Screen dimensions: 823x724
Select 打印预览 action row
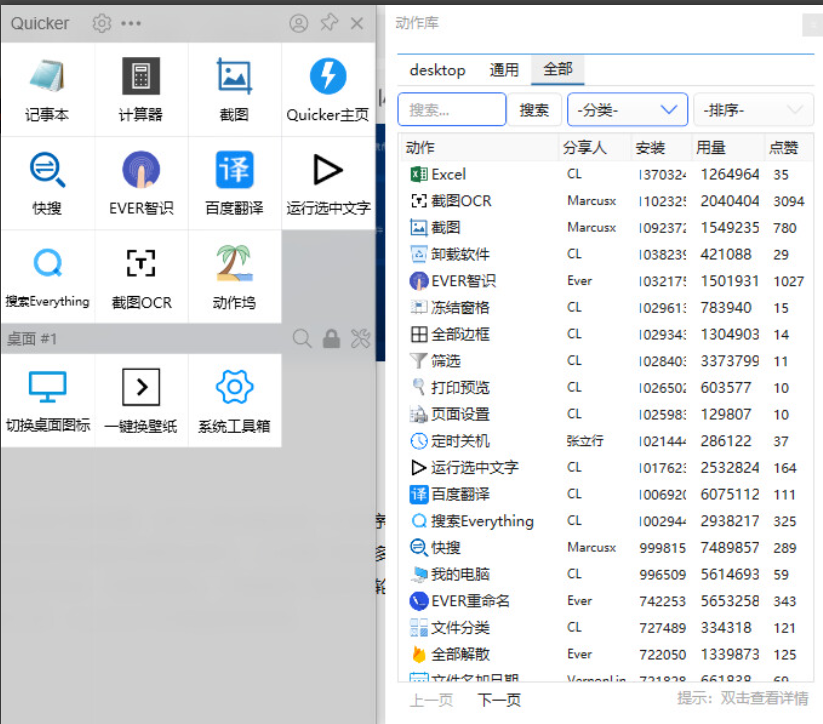(607, 388)
